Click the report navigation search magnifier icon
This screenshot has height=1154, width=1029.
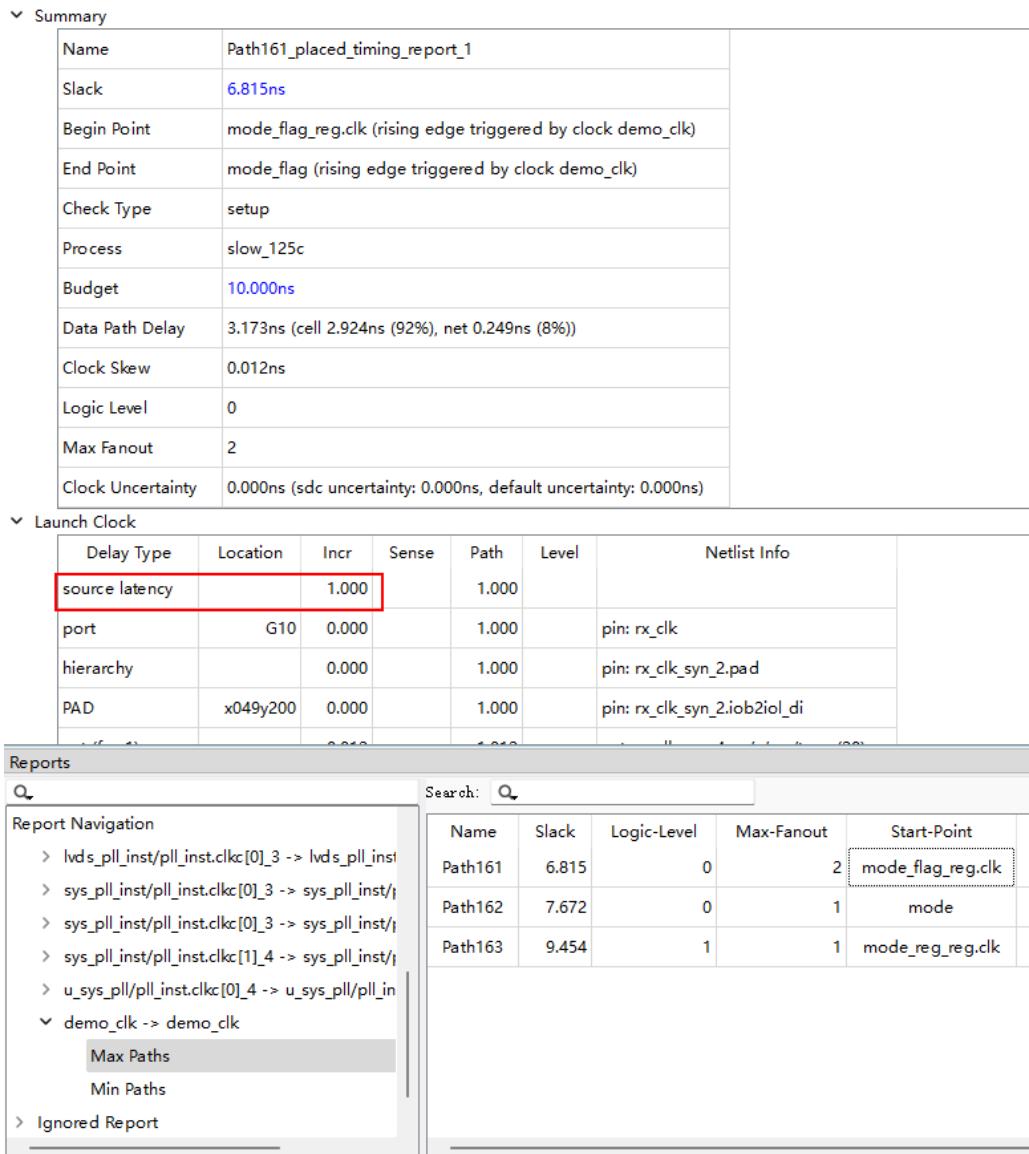[23, 793]
